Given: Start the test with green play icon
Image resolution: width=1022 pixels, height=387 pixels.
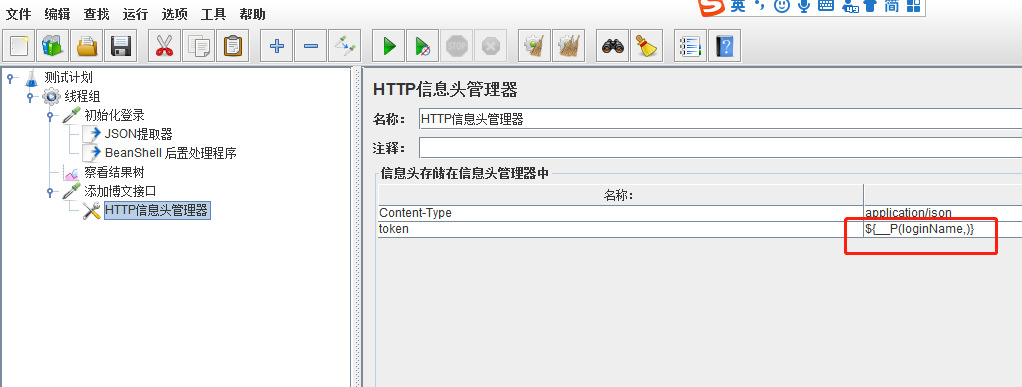Looking at the screenshot, I should [x=389, y=46].
